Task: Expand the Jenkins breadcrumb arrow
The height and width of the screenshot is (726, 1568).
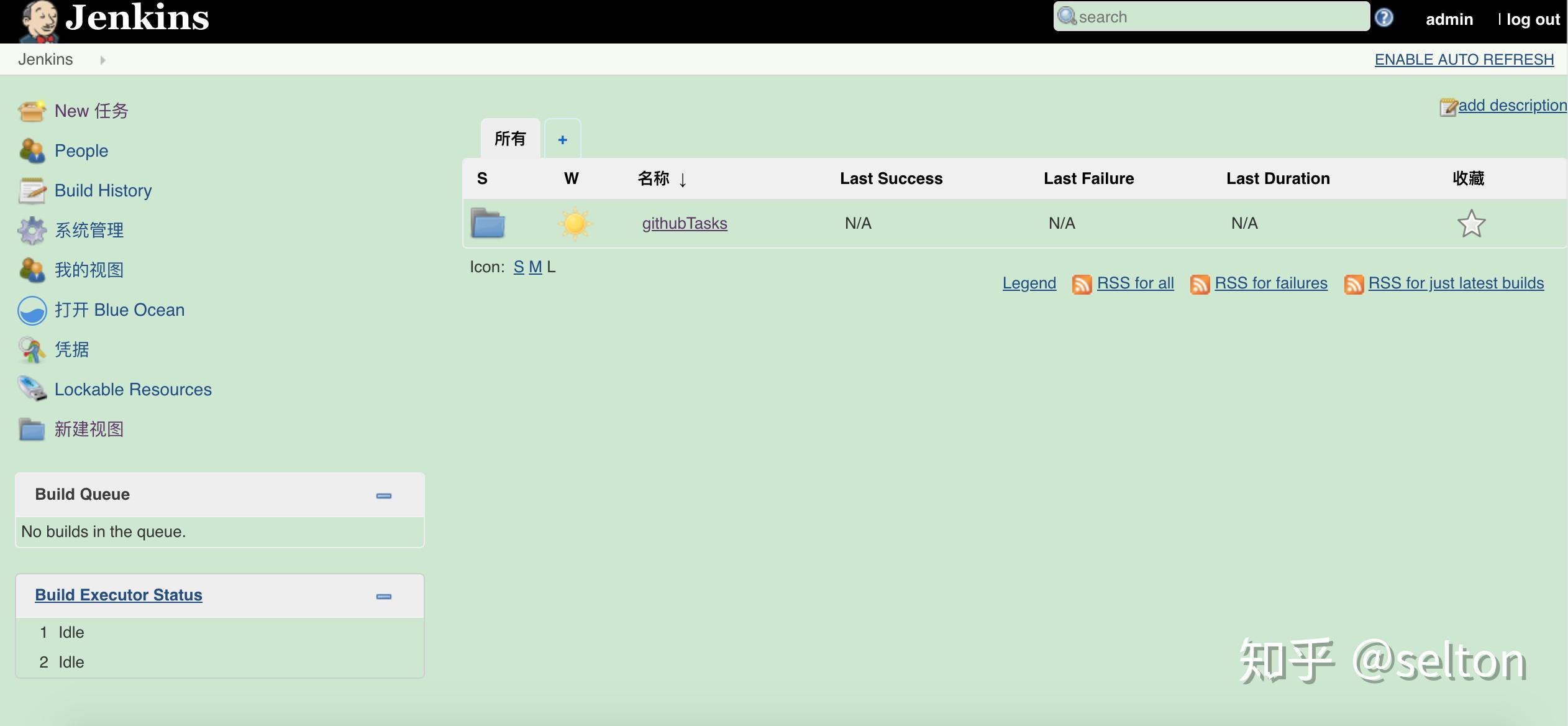Action: coord(102,60)
